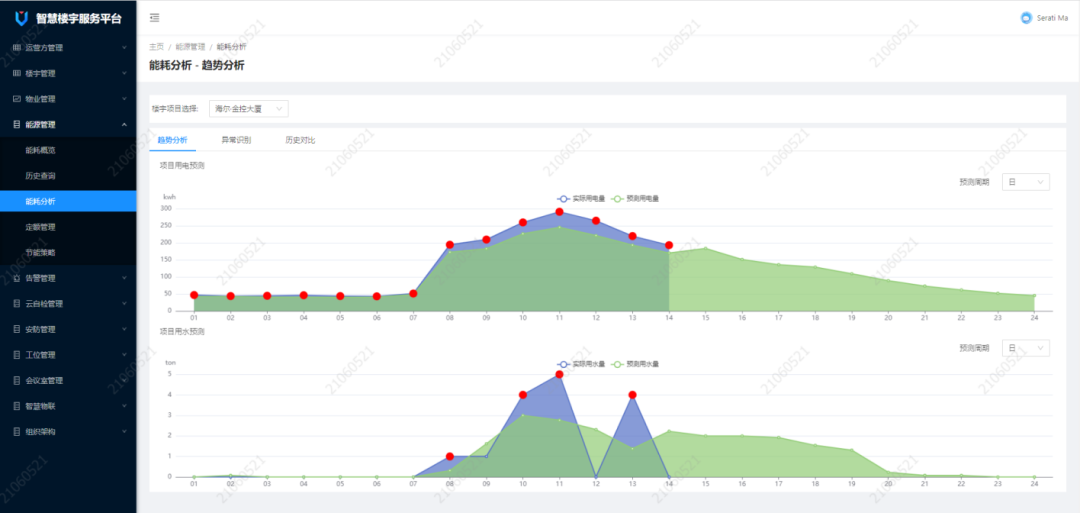Click the platform logo icon

click(x=21, y=18)
